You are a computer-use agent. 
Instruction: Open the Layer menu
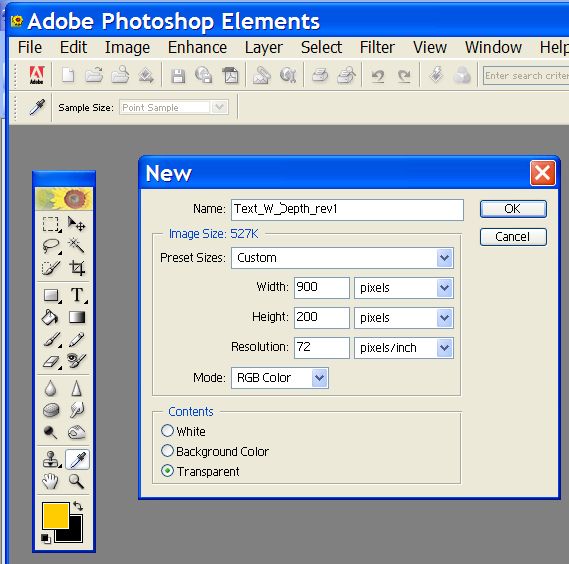(264, 47)
